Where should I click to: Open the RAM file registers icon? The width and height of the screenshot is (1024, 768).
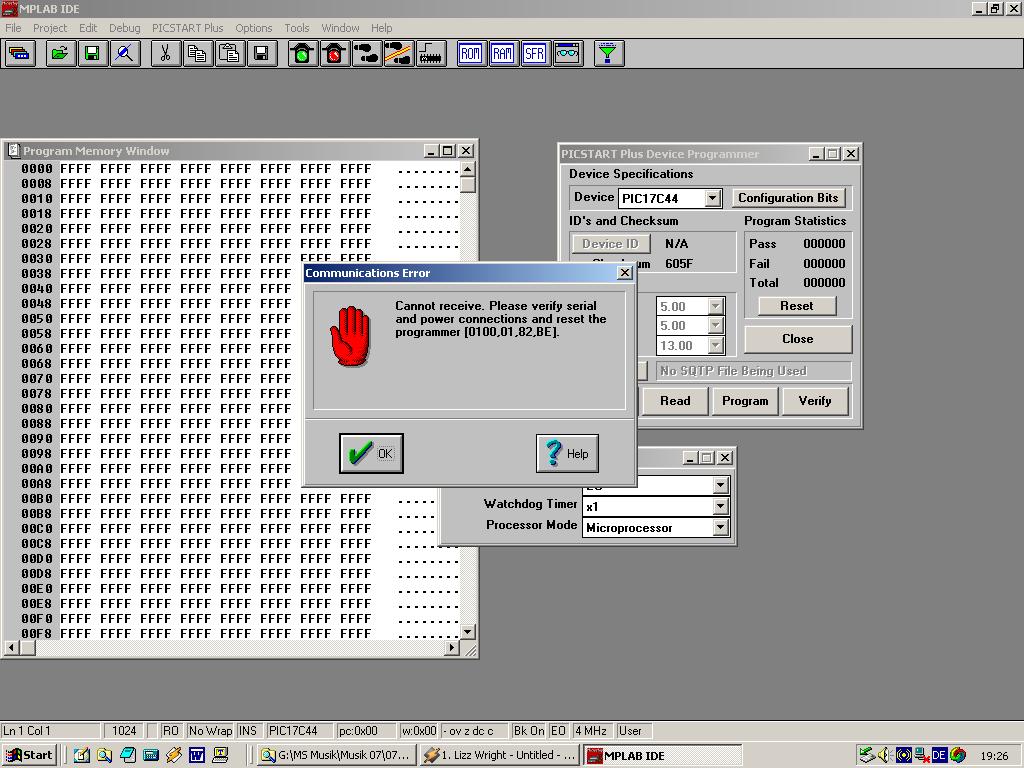(x=503, y=54)
